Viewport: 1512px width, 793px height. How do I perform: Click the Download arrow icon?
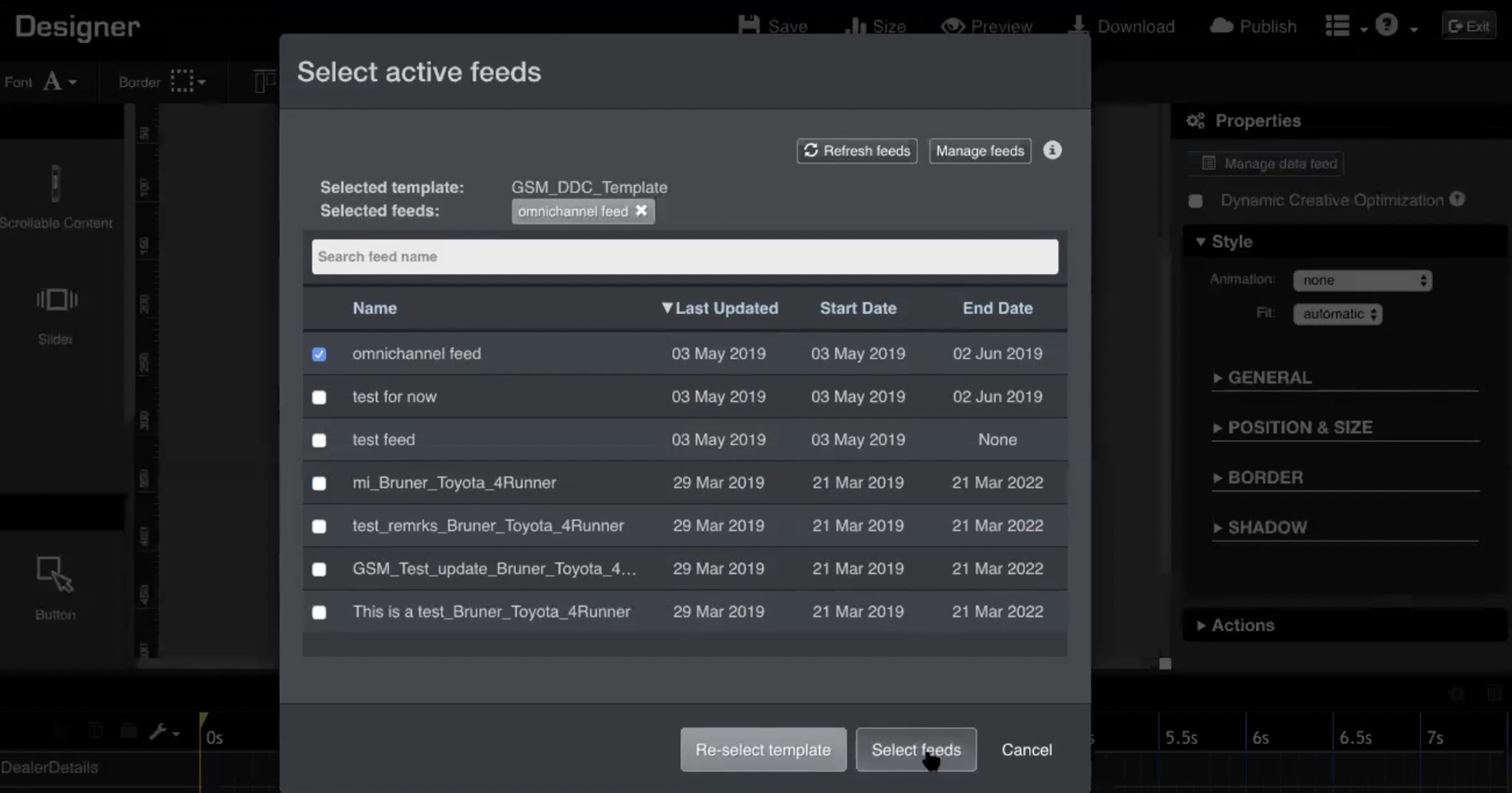[x=1077, y=25]
